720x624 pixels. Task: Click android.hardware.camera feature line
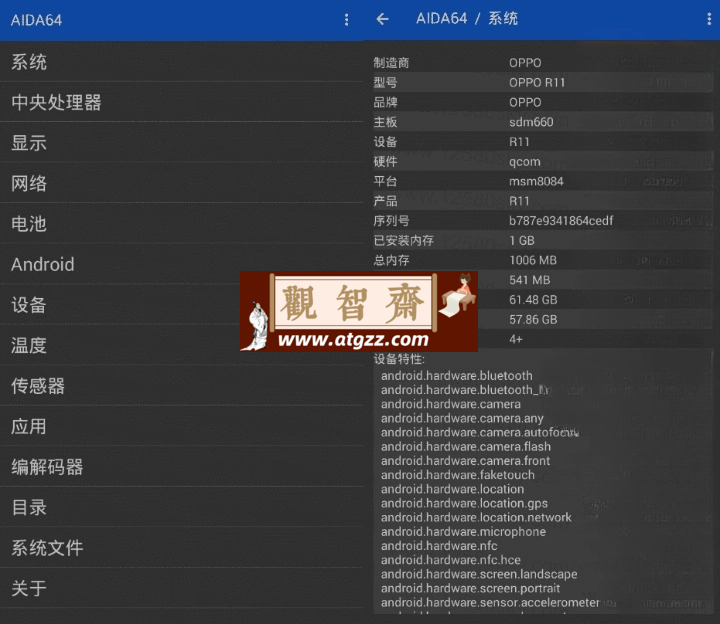[450, 404]
